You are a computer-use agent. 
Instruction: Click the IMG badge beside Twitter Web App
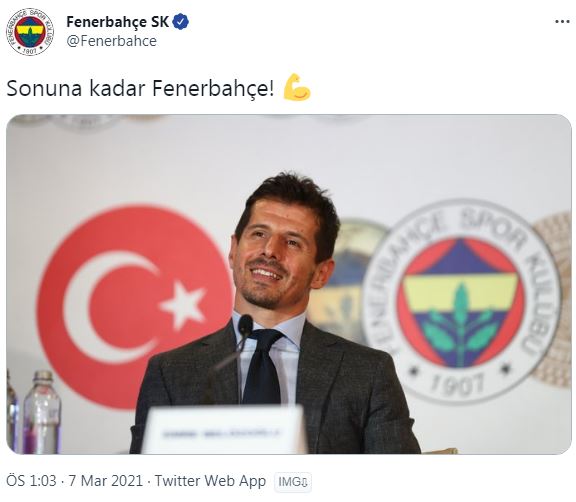click(293, 482)
